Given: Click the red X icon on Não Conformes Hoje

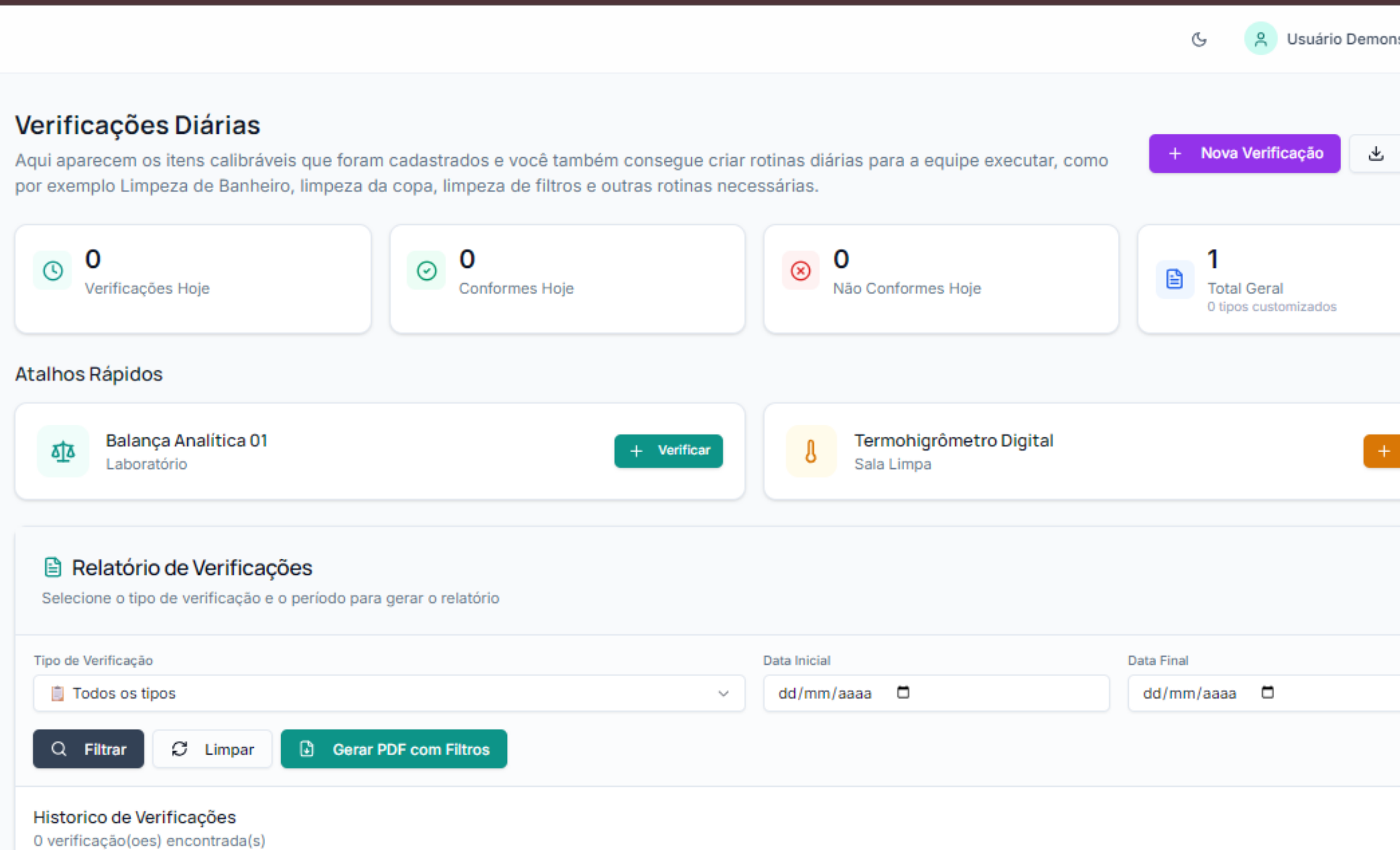Looking at the screenshot, I should (x=801, y=271).
